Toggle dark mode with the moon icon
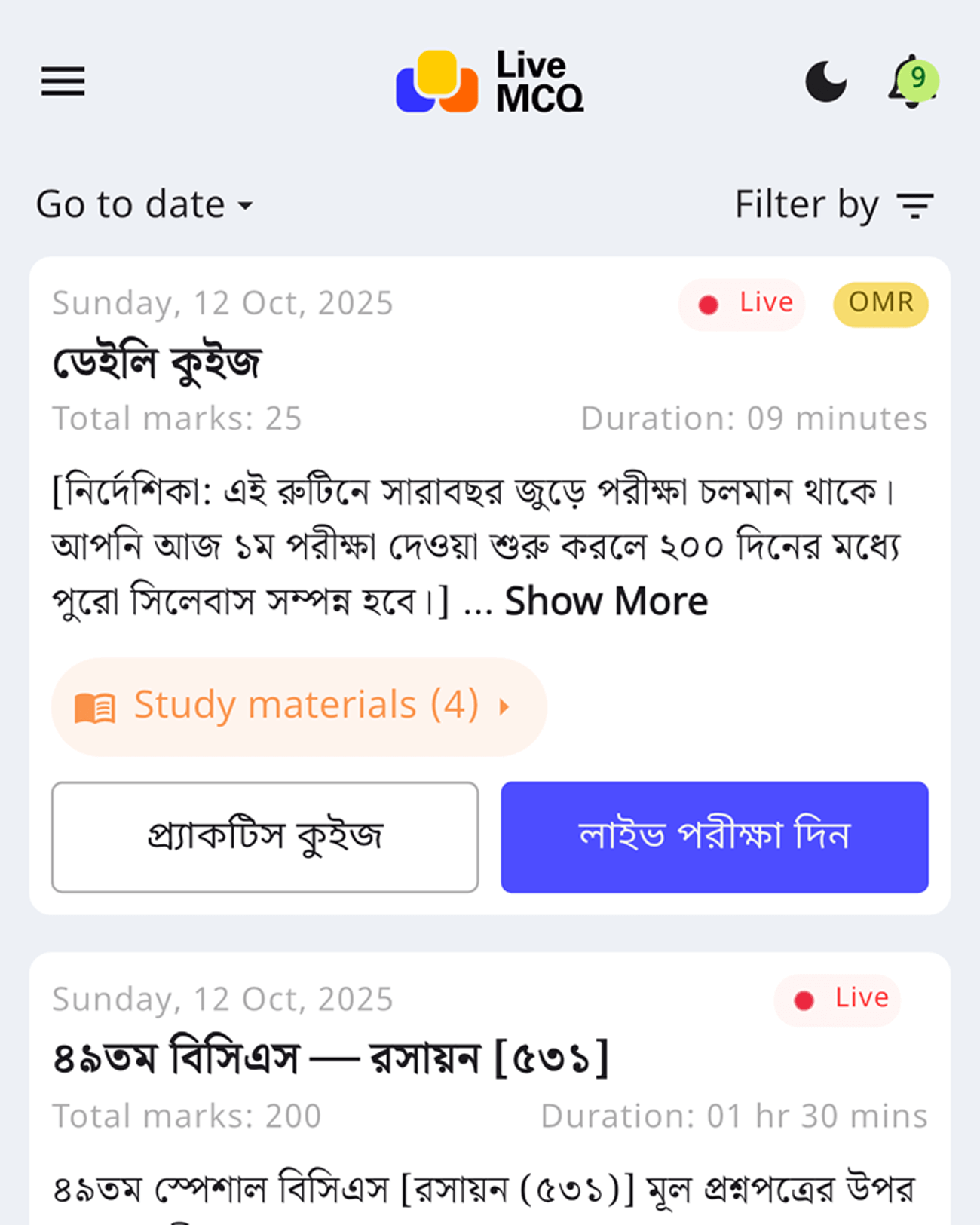The height and width of the screenshot is (1225, 980). (825, 81)
